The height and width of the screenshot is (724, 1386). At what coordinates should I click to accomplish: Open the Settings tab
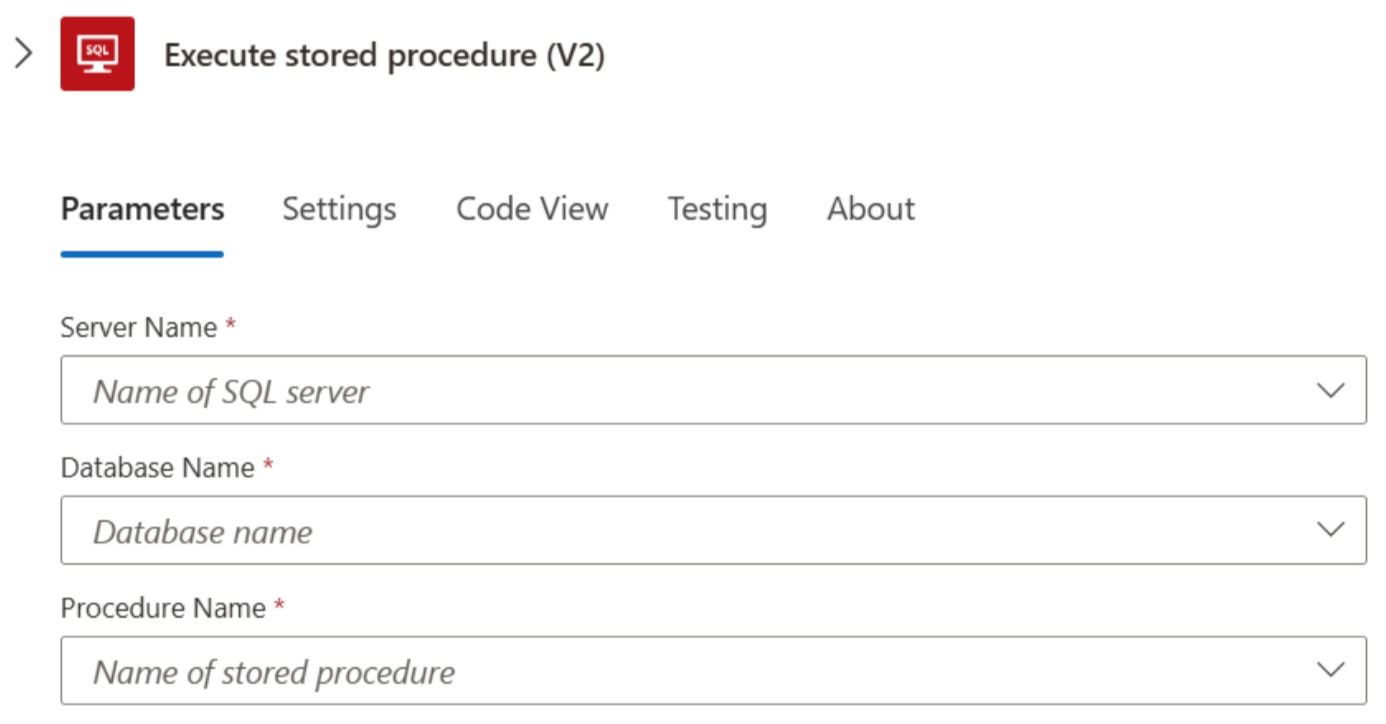[339, 209]
